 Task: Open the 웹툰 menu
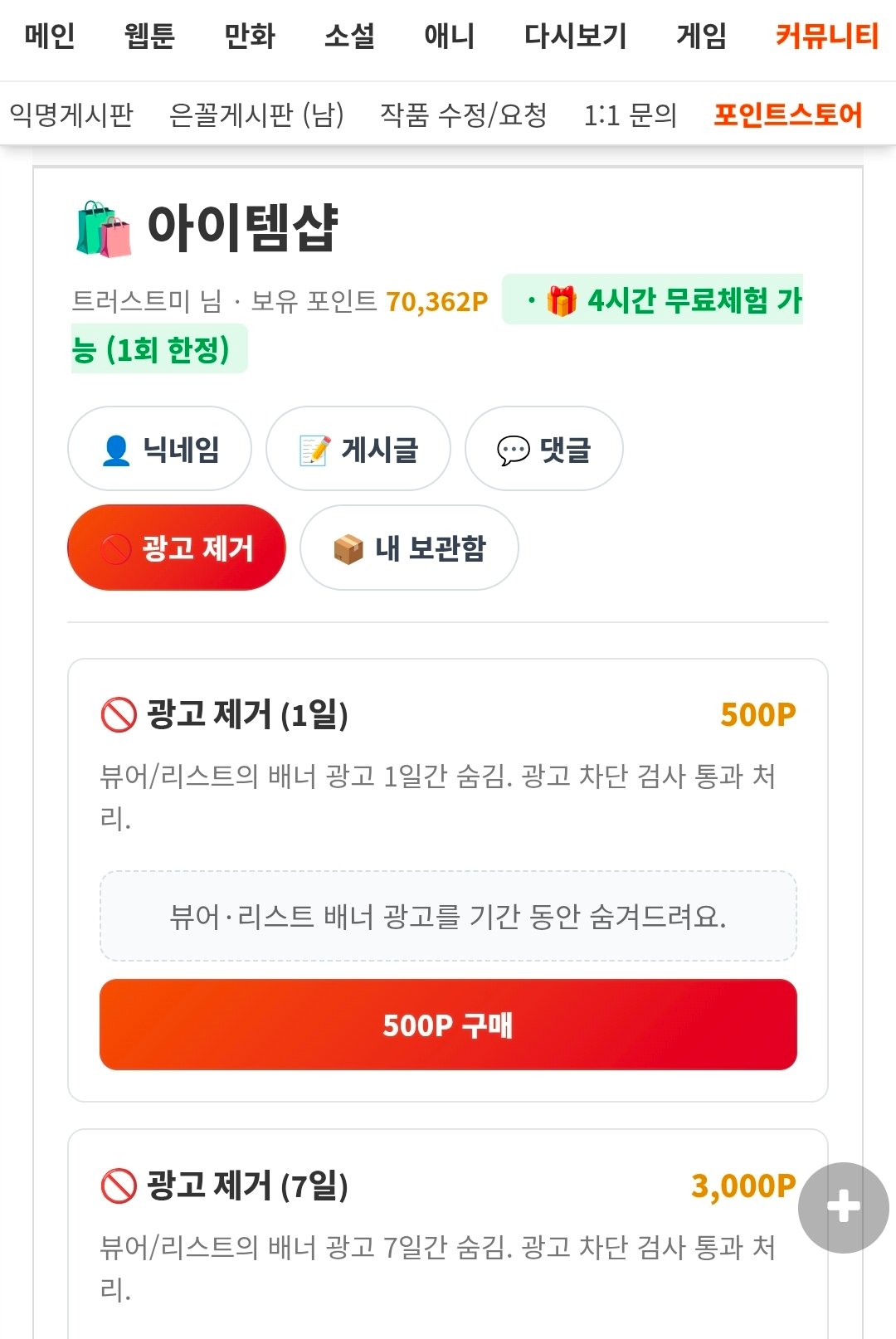click(x=149, y=37)
